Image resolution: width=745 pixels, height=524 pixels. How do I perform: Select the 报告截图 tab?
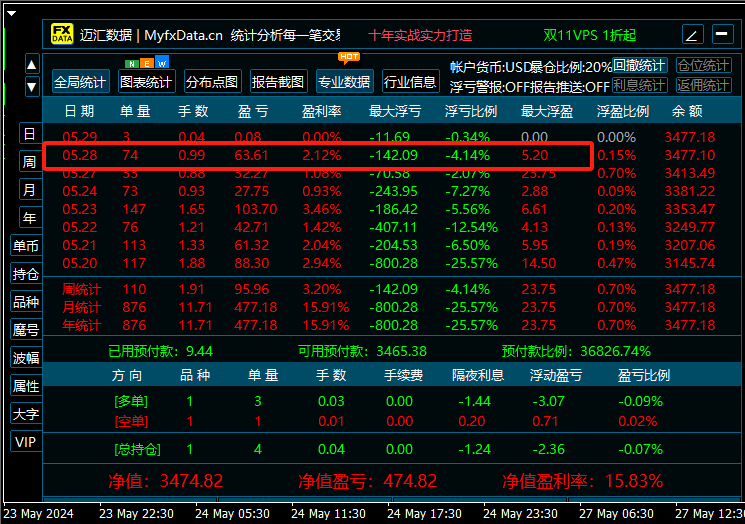pos(278,82)
